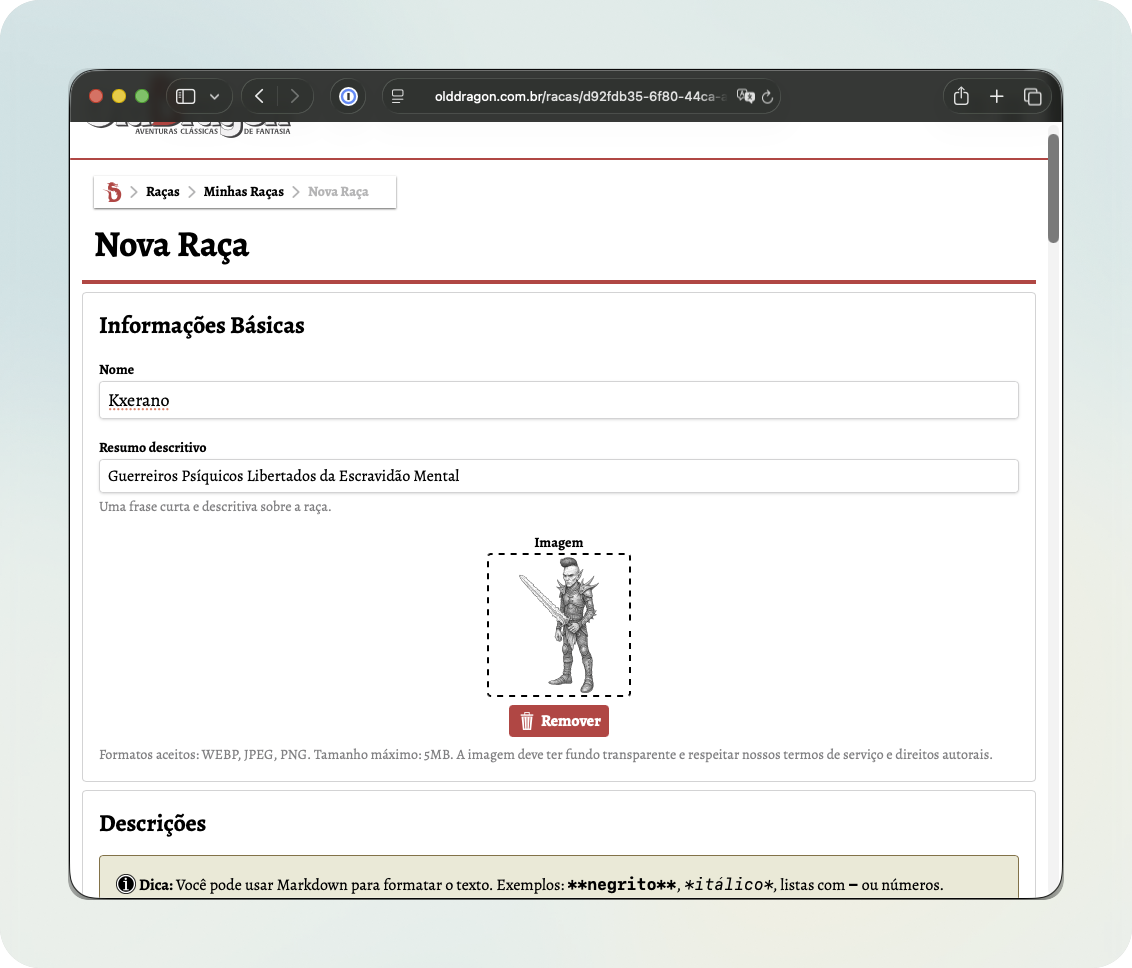Open the sidebar tab group dropdown arrow
This screenshot has width=1132, height=968.
point(214,96)
